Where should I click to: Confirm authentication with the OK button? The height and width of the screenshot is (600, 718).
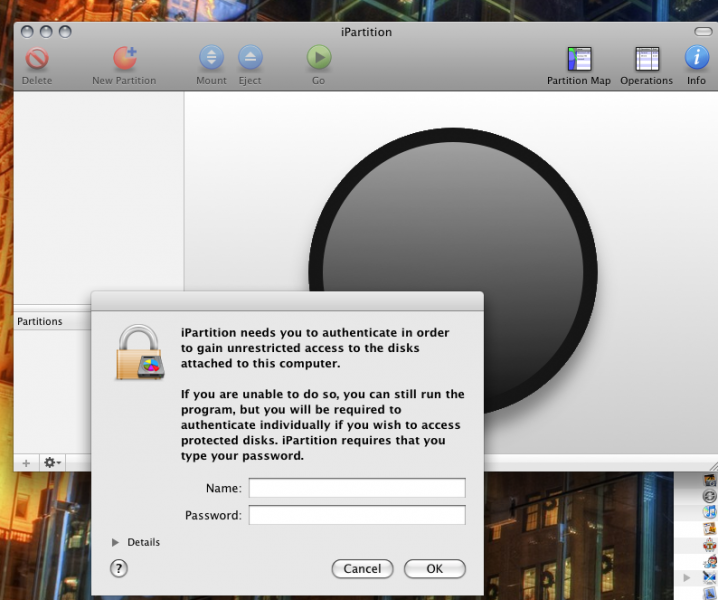[x=434, y=568]
